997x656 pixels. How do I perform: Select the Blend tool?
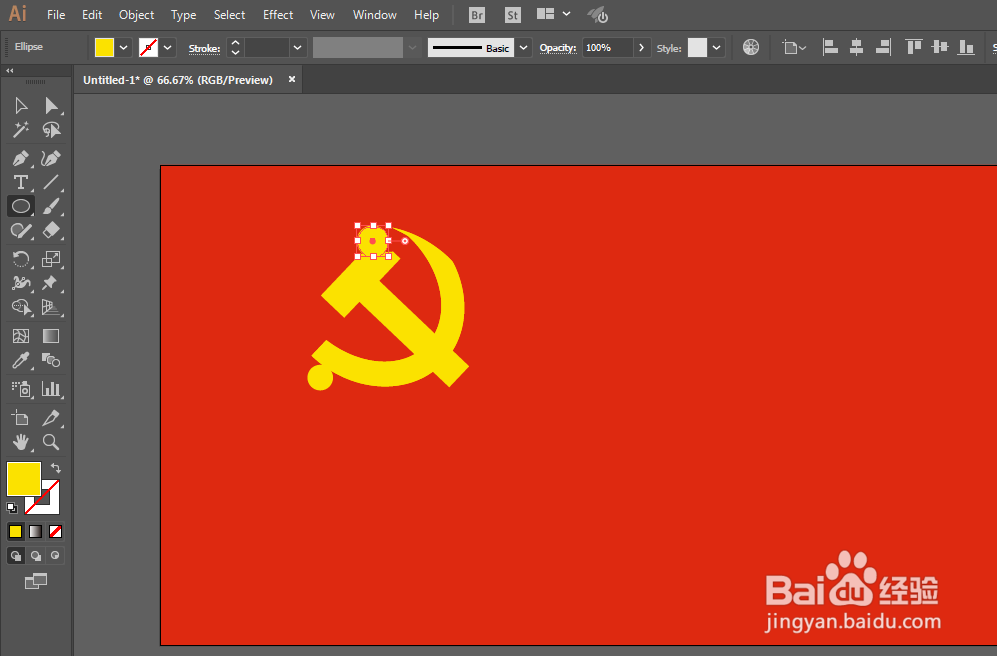click(x=51, y=360)
